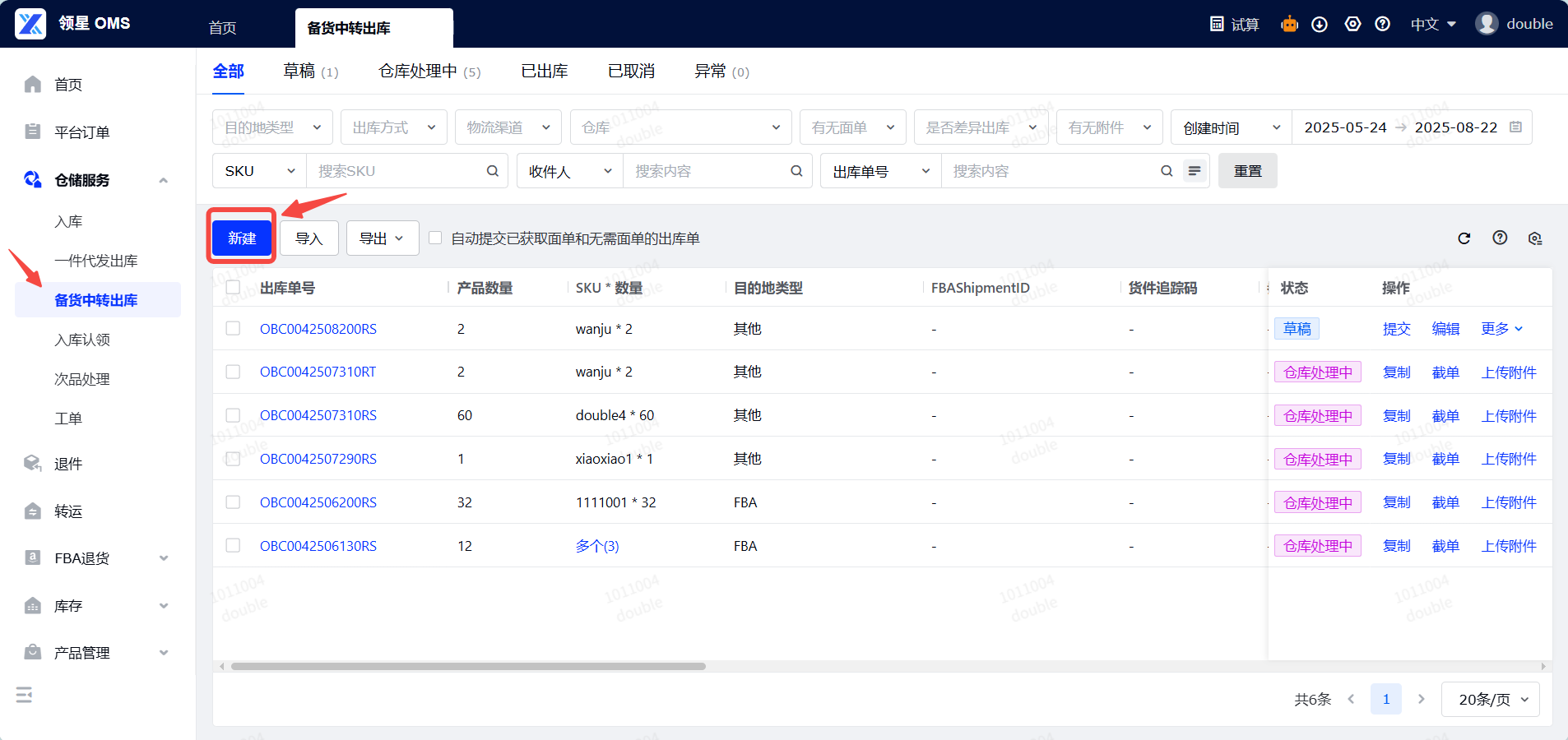1568x740 pixels.
Task: Click the calendar icon in date range
Action: pyautogui.click(x=1516, y=127)
